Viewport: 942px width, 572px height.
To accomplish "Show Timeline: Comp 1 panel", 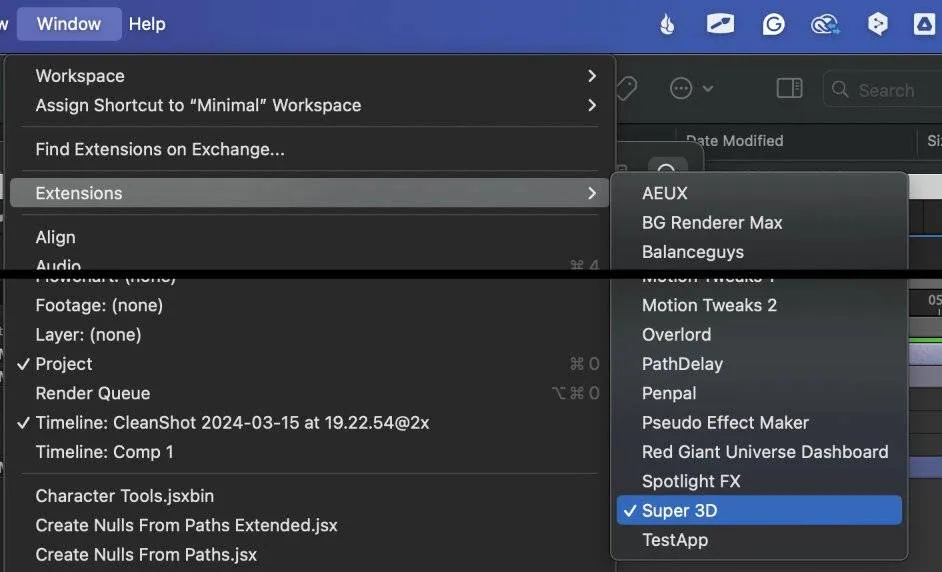I will [309, 452].
